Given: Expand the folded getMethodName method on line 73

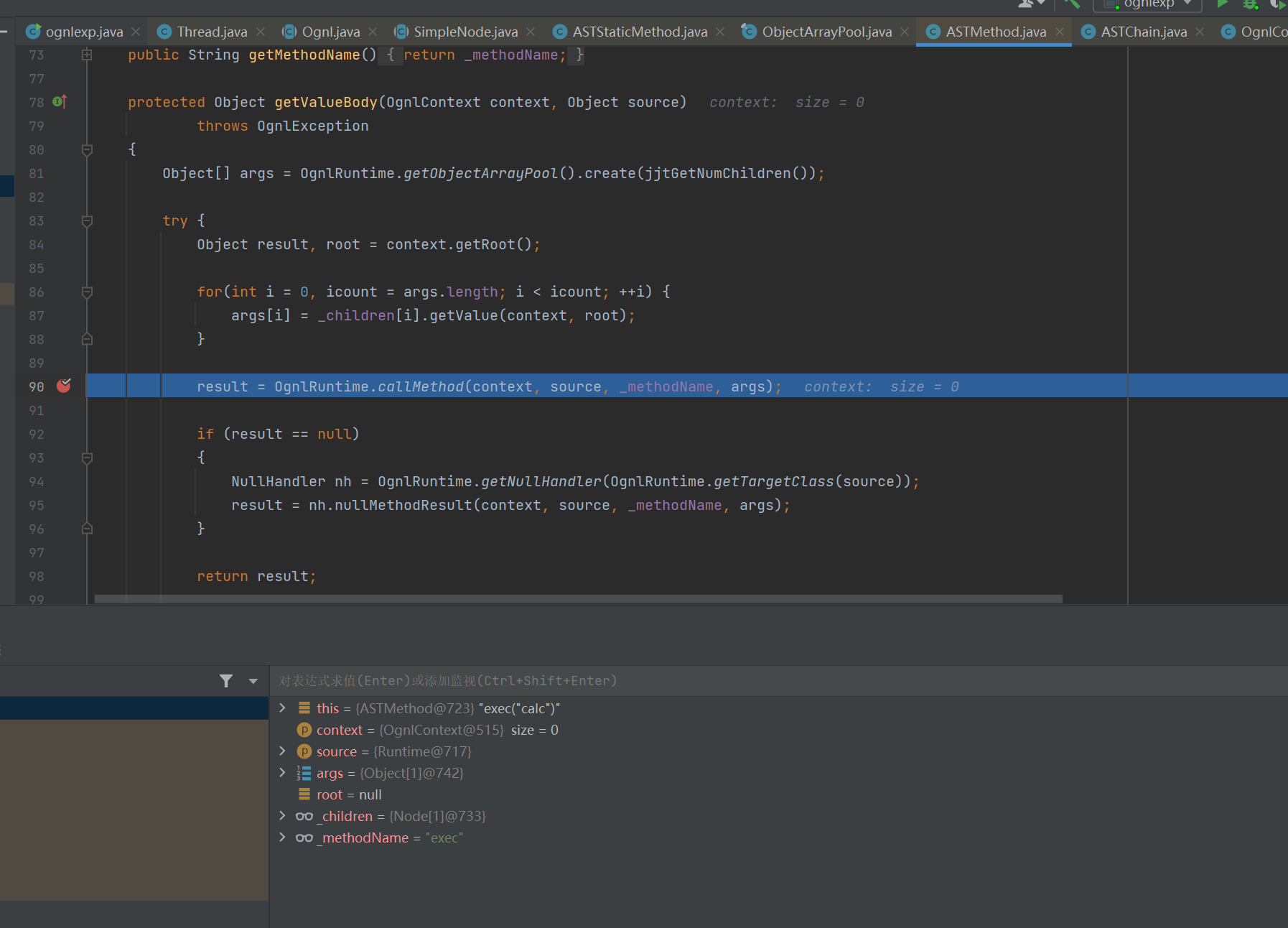Looking at the screenshot, I should click(87, 55).
